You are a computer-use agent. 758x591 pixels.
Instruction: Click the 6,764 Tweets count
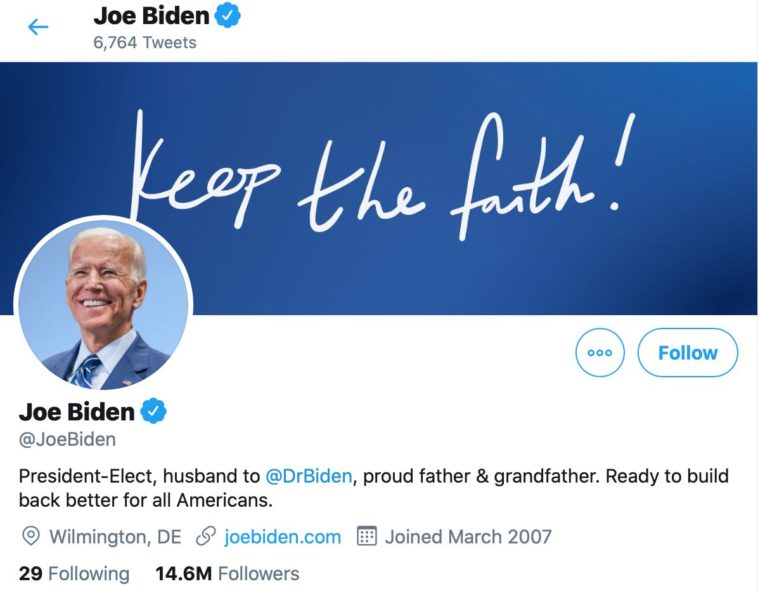pyautogui.click(x=145, y=43)
